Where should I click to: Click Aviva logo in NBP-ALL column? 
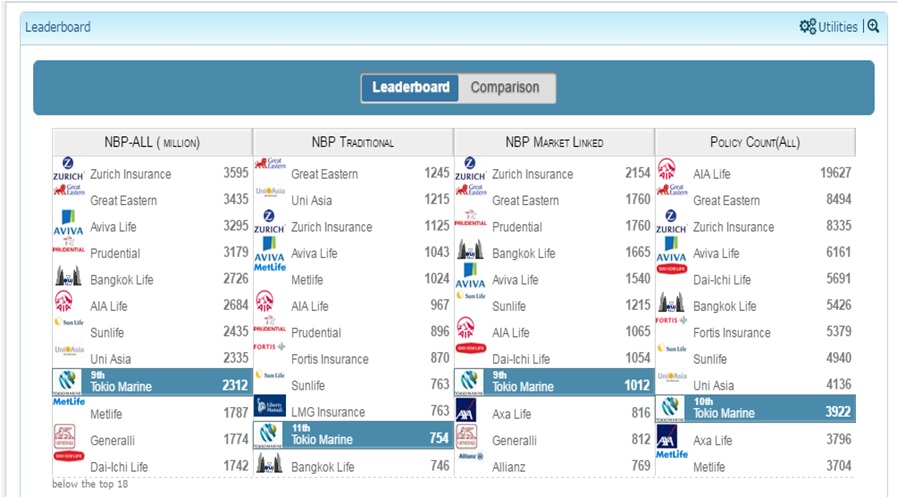click(x=68, y=223)
